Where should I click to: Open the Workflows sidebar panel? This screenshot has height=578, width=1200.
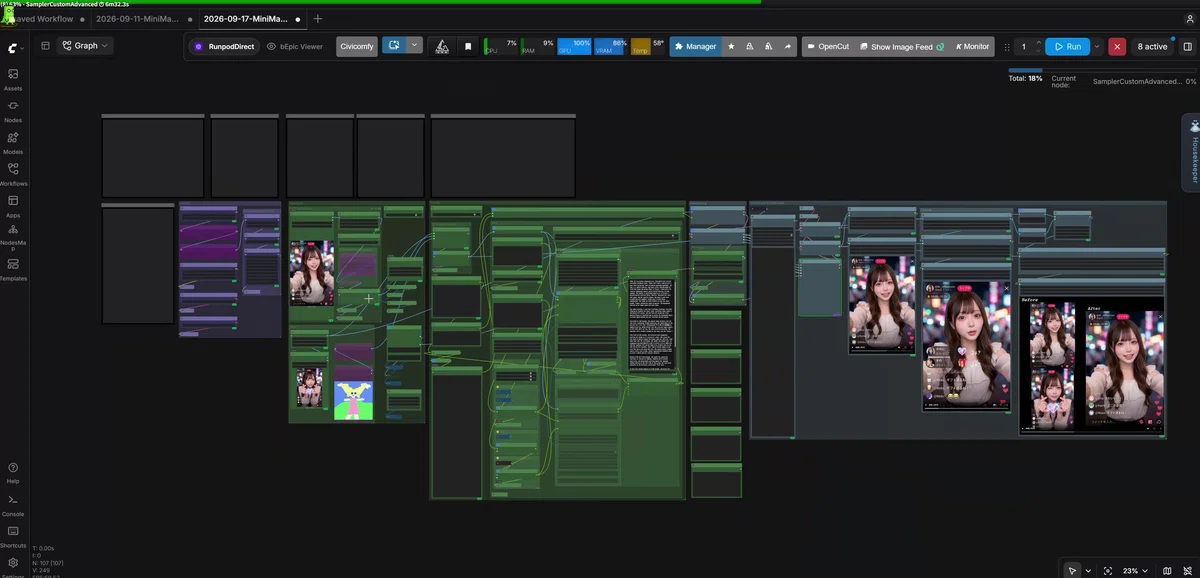pos(13,175)
